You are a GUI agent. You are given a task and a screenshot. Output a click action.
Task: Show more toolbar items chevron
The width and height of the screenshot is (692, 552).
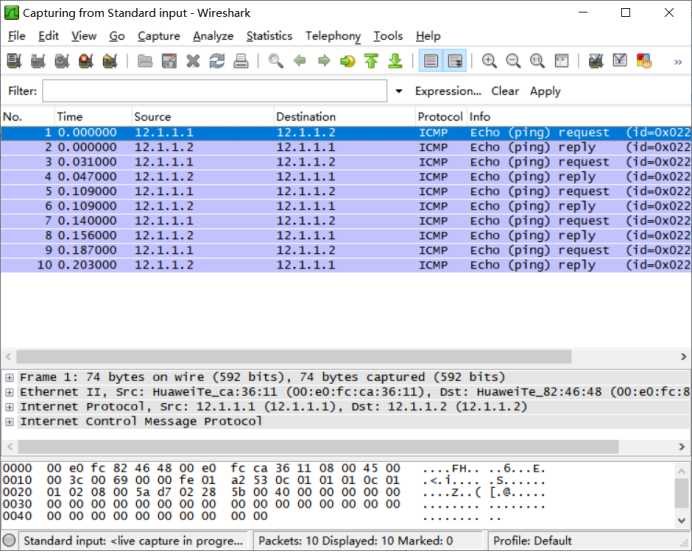pyautogui.click(x=678, y=62)
